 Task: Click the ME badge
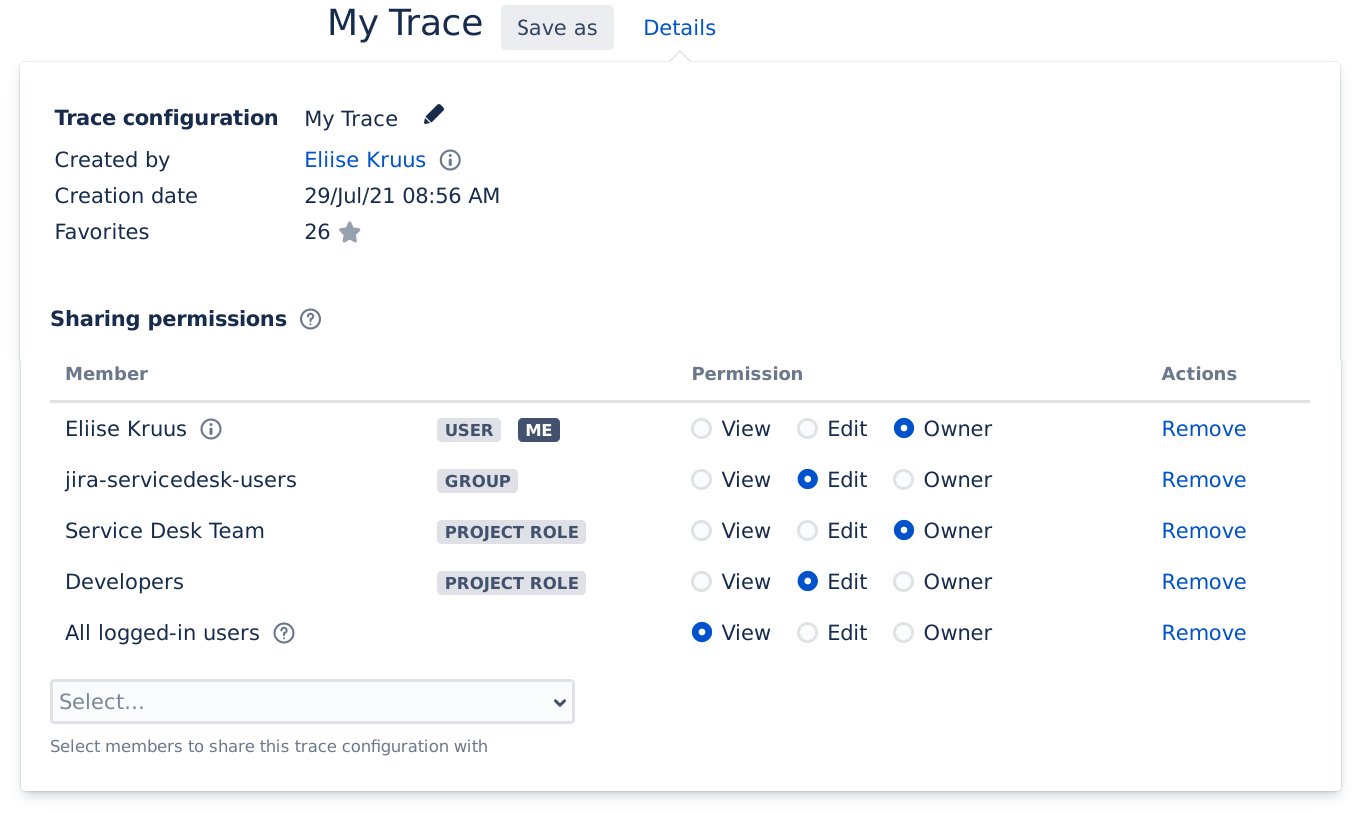[x=539, y=430]
